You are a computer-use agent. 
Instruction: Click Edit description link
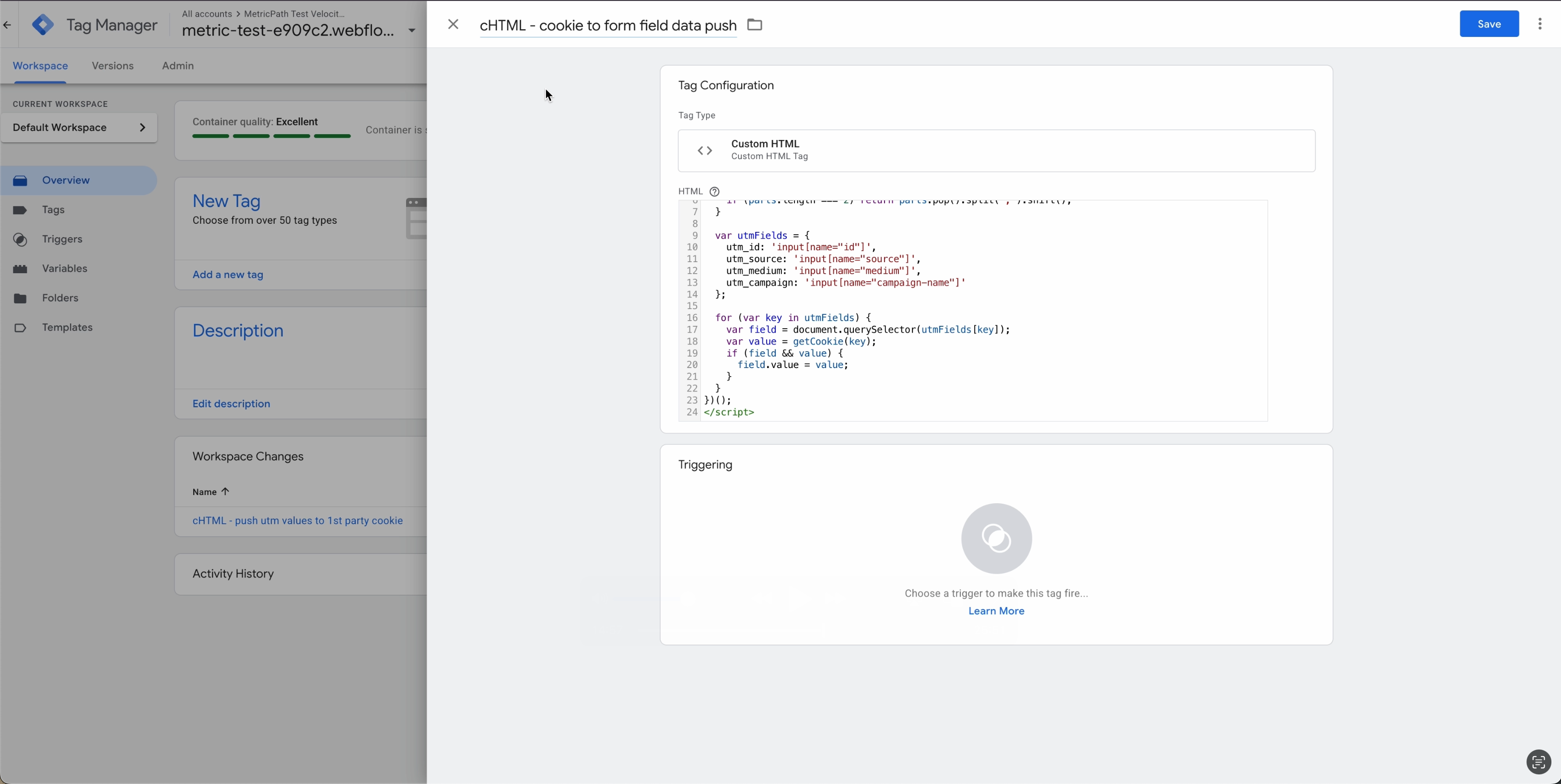pyautogui.click(x=232, y=404)
